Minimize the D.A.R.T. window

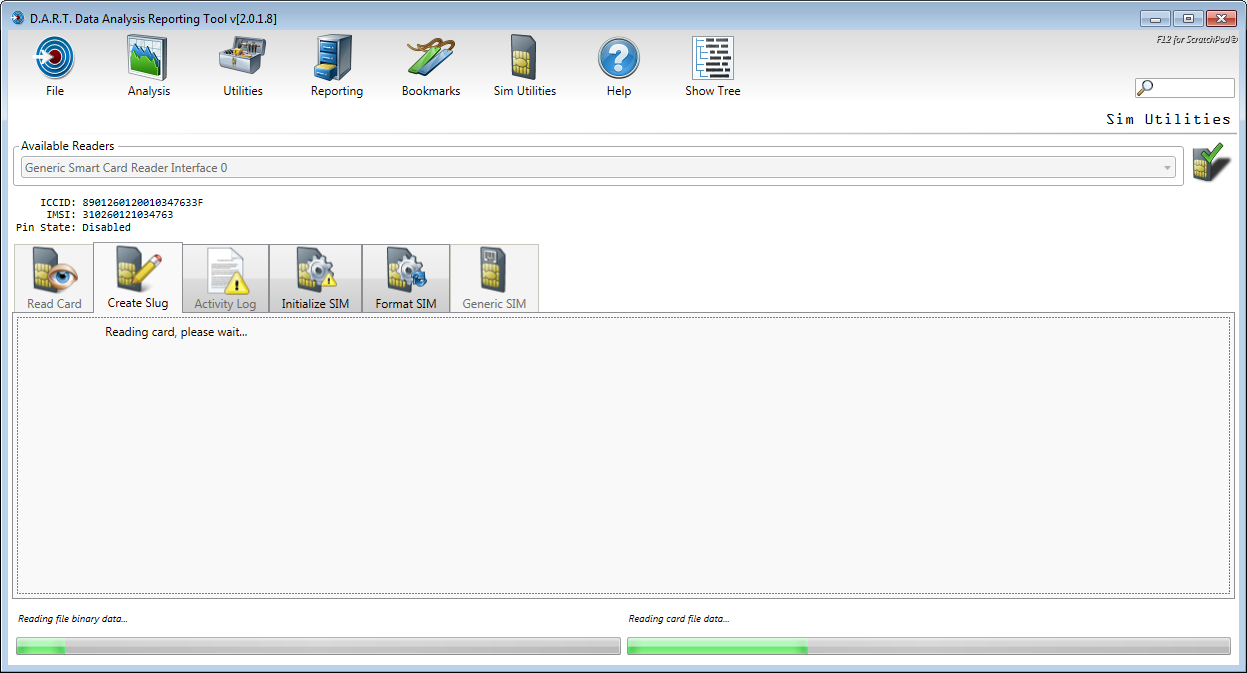[x=1155, y=18]
